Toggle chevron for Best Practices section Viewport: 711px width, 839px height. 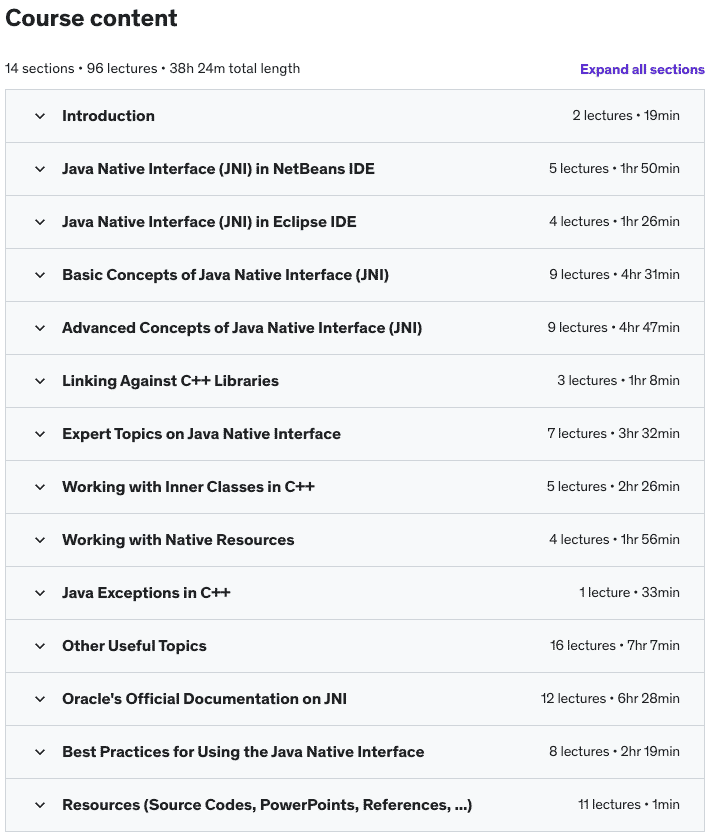coord(40,752)
